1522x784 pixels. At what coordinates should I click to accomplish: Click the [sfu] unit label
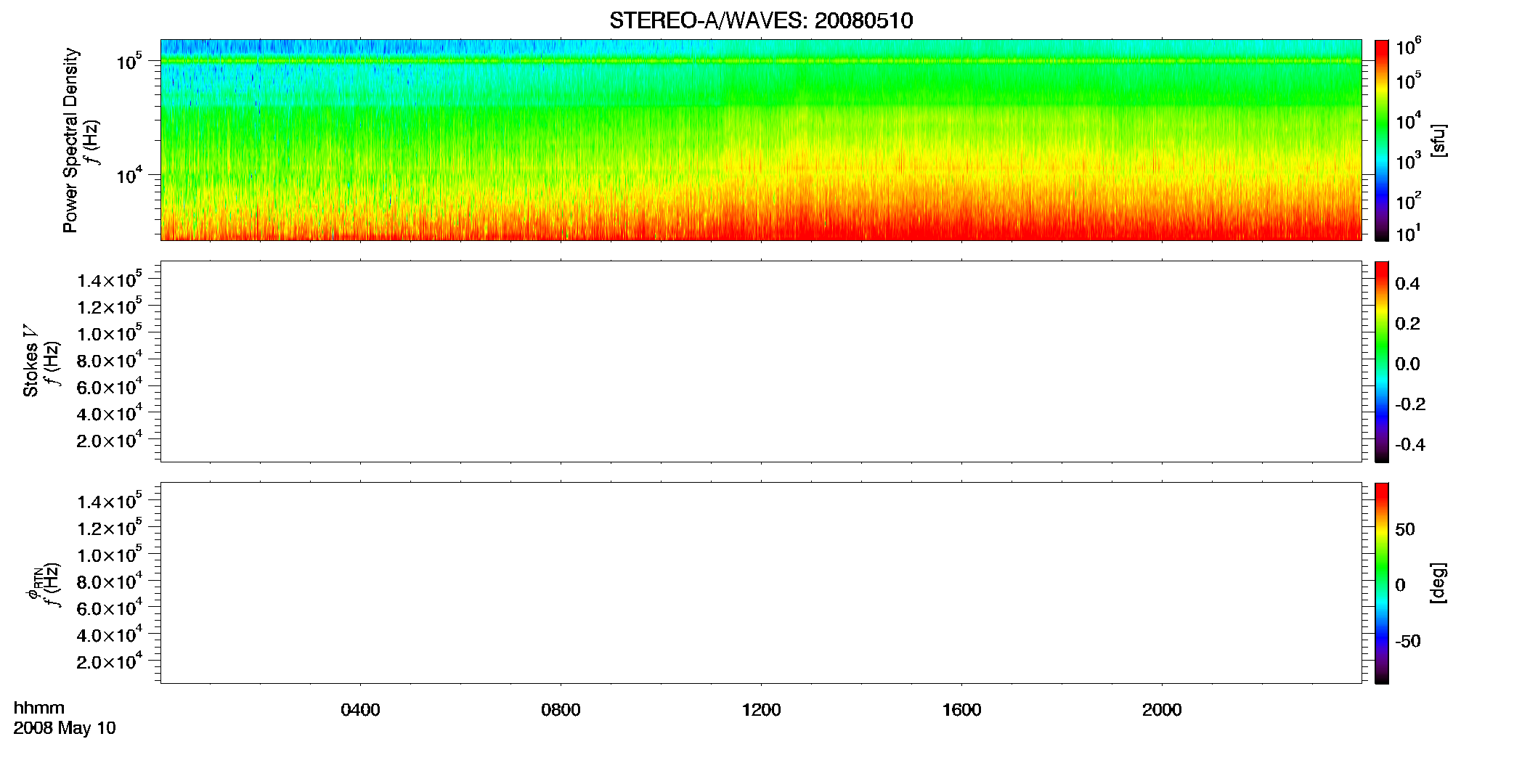pos(1438,140)
